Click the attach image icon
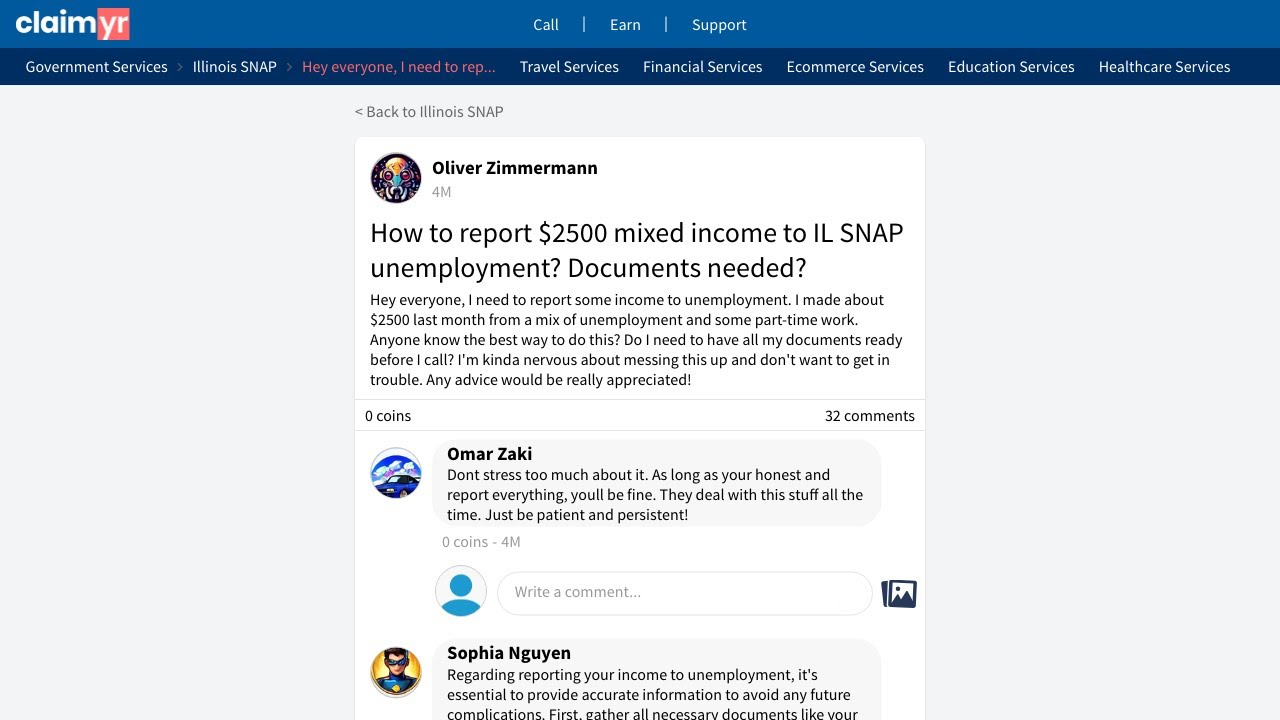This screenshot has height=720, width=1280. tap(899, 593)
